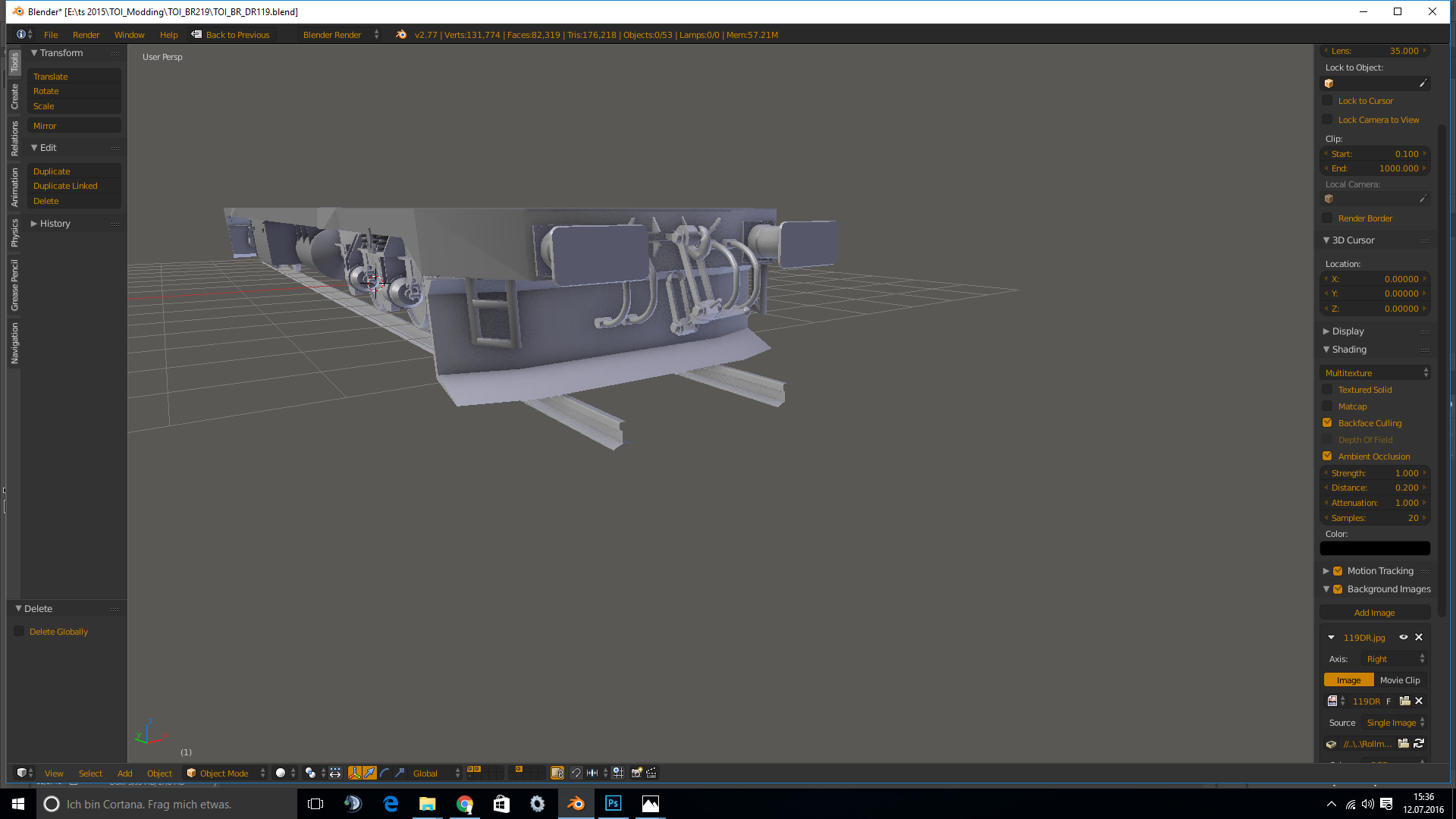Click the OpenGL render camera icon
This screenshot has width=1456, height=819.
637,773
